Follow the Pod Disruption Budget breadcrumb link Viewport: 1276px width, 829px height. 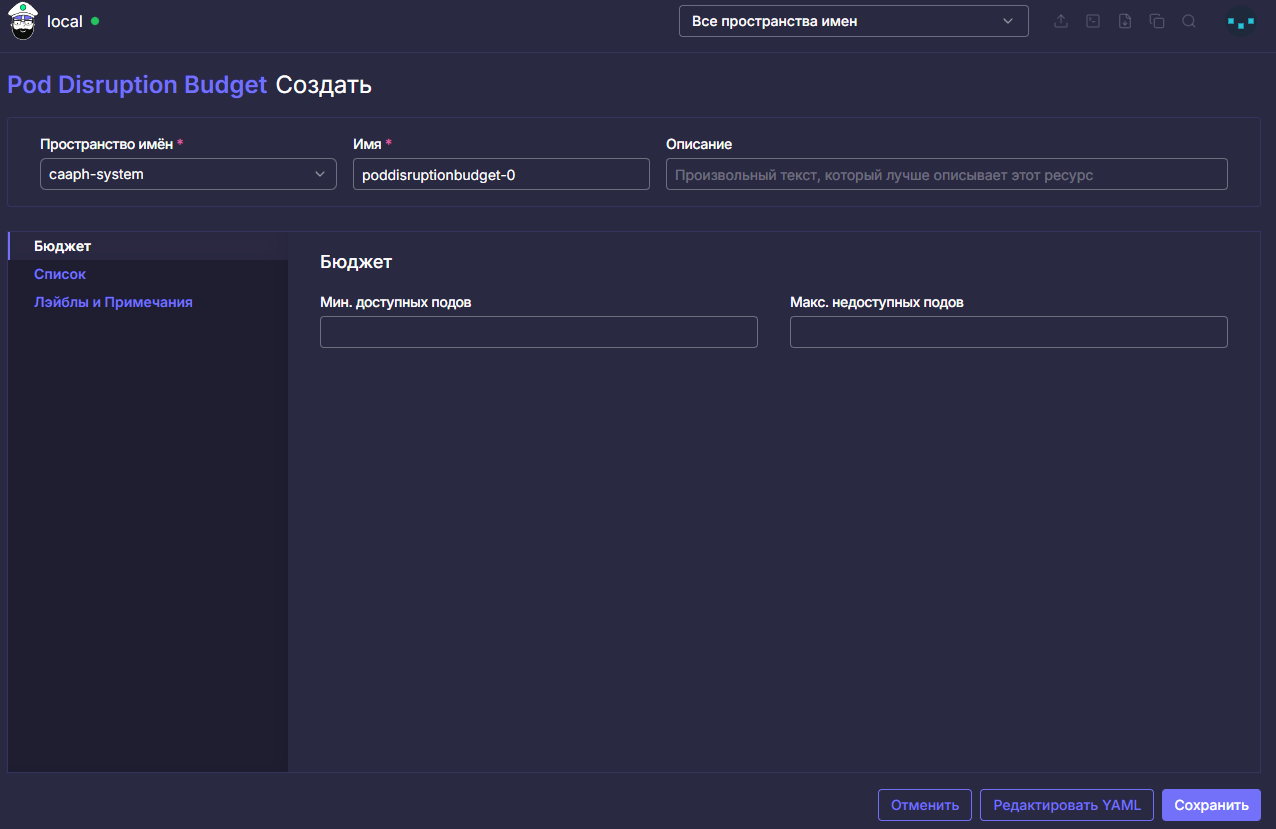click(137, 85)
